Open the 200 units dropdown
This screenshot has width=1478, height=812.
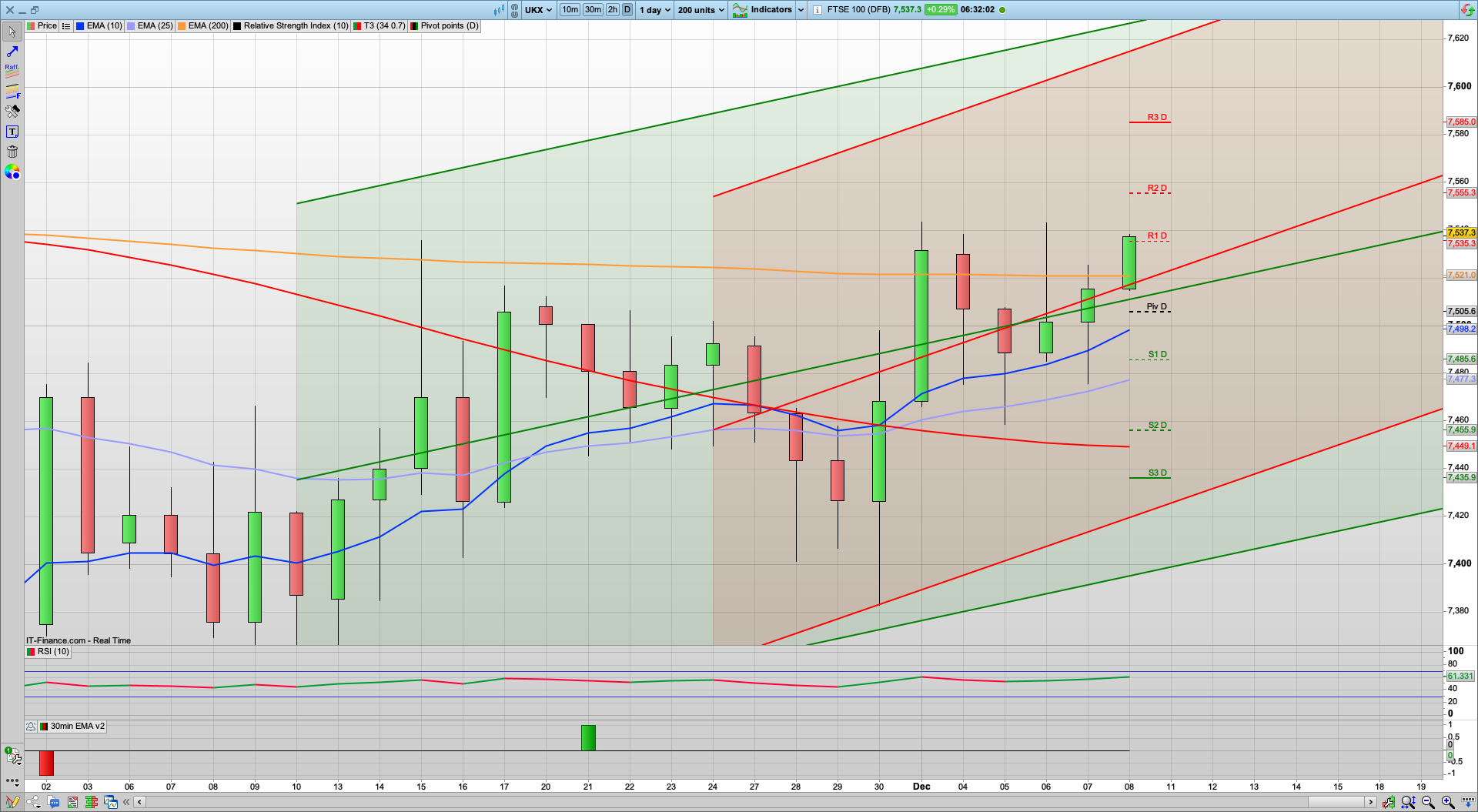pos(701,10)
